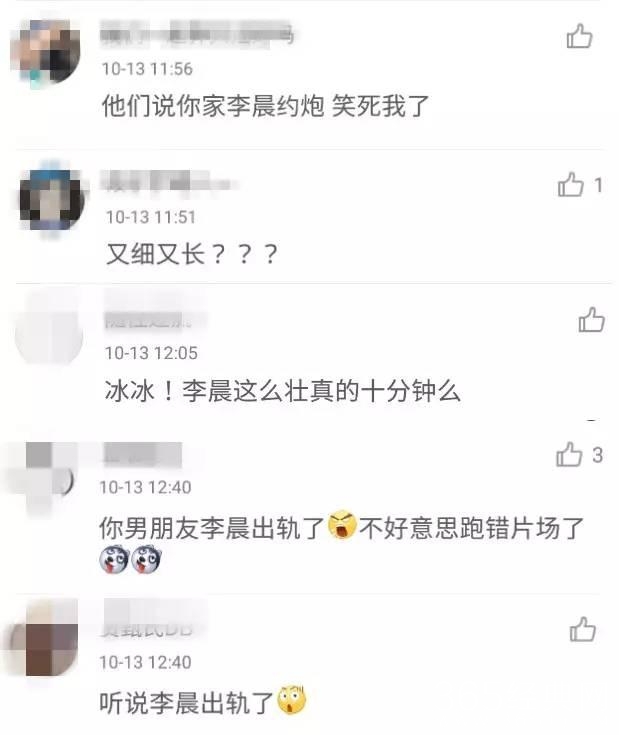Image resolution: width=619 pixels, height=735 pixels.
Task: Select comment text 又细又长？？？
Action: (192, 255)
